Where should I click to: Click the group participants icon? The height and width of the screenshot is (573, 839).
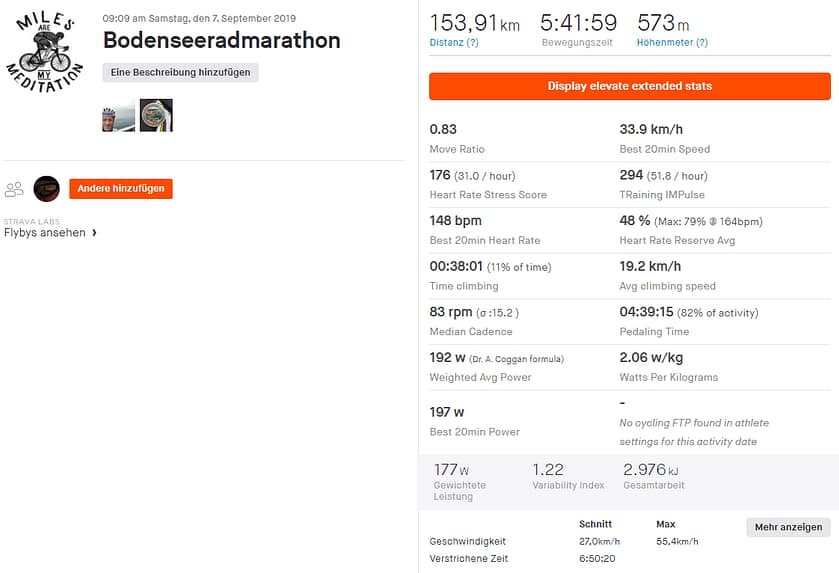pos(14,189)
